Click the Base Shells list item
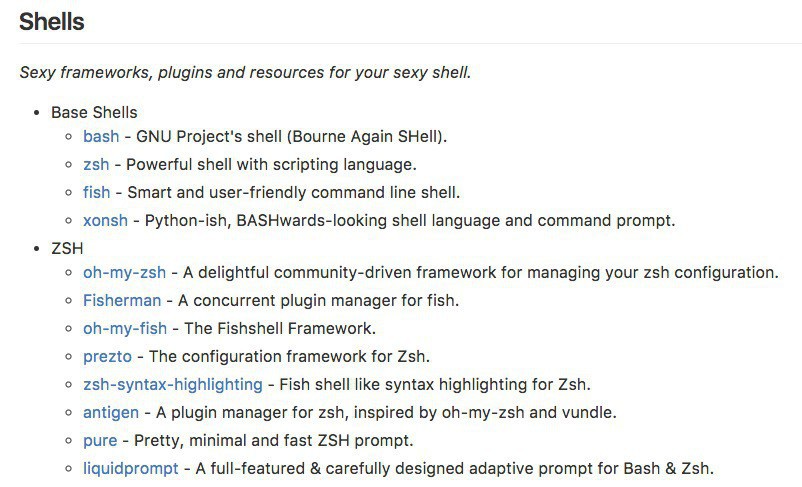 (x=94, y=112)
